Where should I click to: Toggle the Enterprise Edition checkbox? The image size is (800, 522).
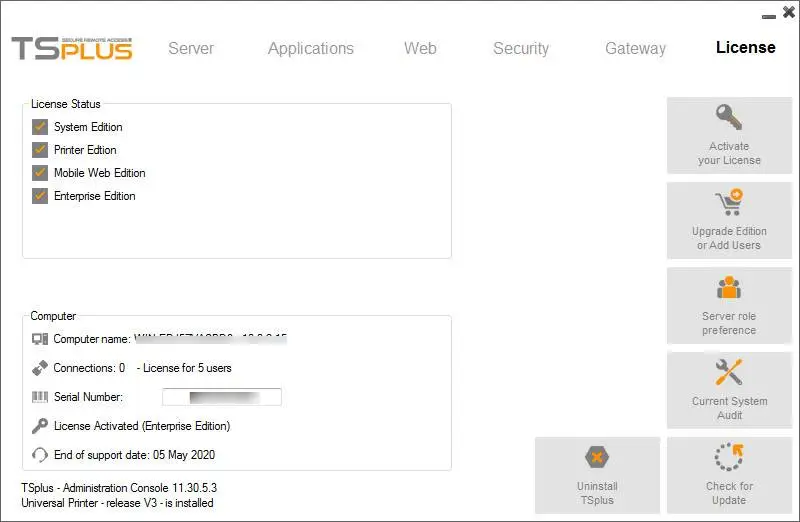pos(40,195)
